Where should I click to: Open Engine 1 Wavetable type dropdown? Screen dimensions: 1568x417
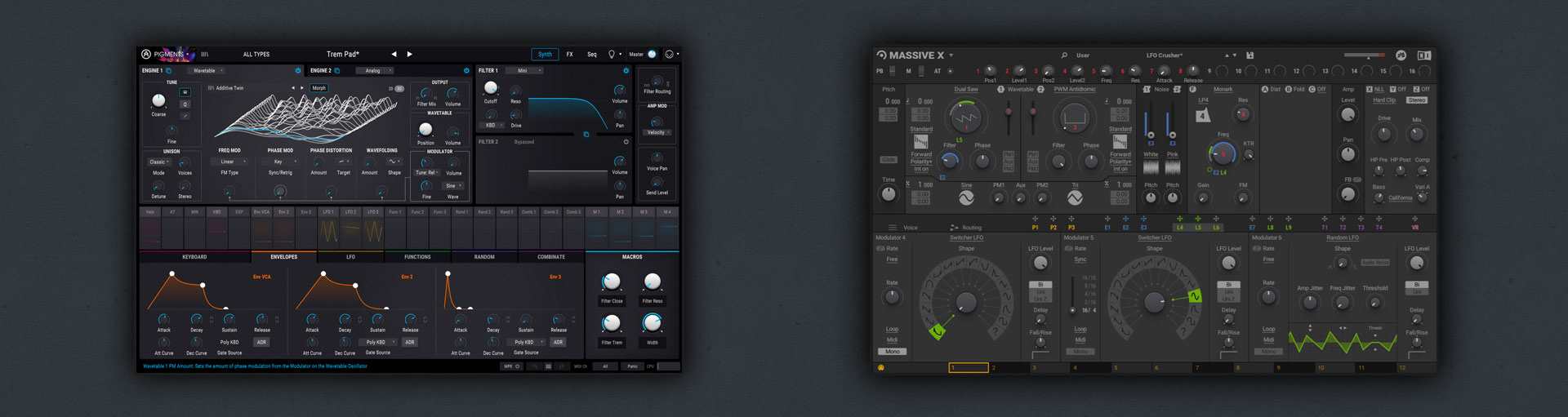(x=208, y=70)
